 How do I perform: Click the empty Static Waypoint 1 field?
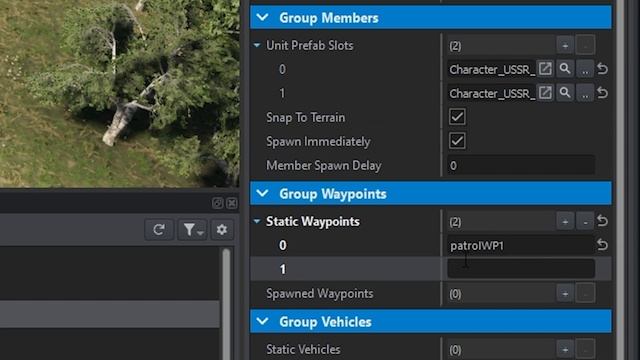coord(521,269)
